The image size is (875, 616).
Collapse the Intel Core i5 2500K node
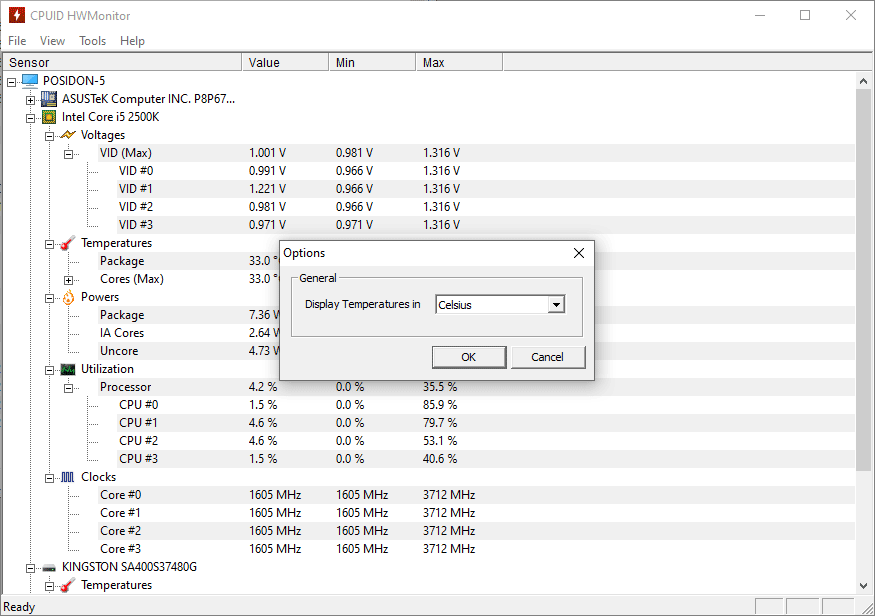[x=30, y=118]
